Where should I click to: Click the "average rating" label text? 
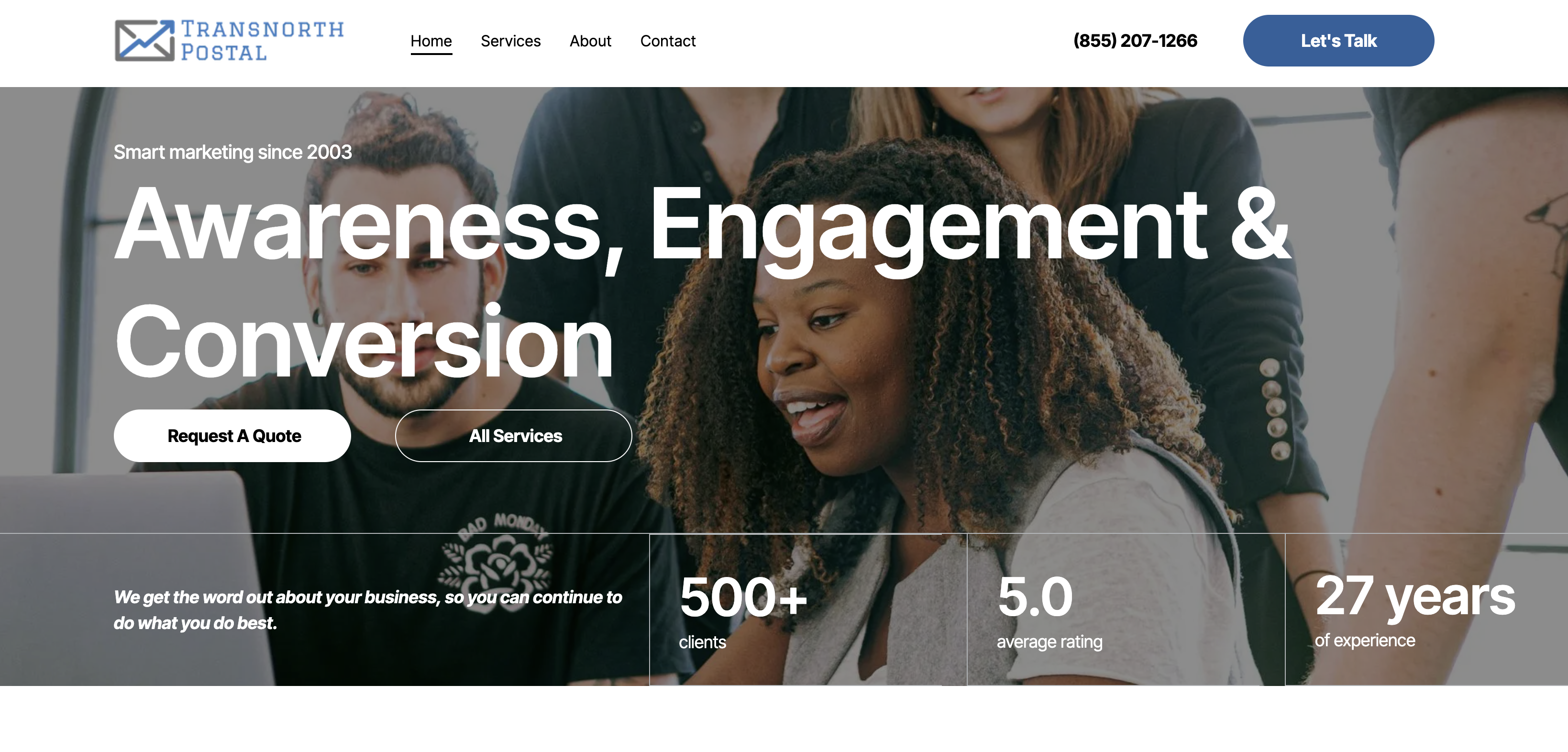point(1049,642)
